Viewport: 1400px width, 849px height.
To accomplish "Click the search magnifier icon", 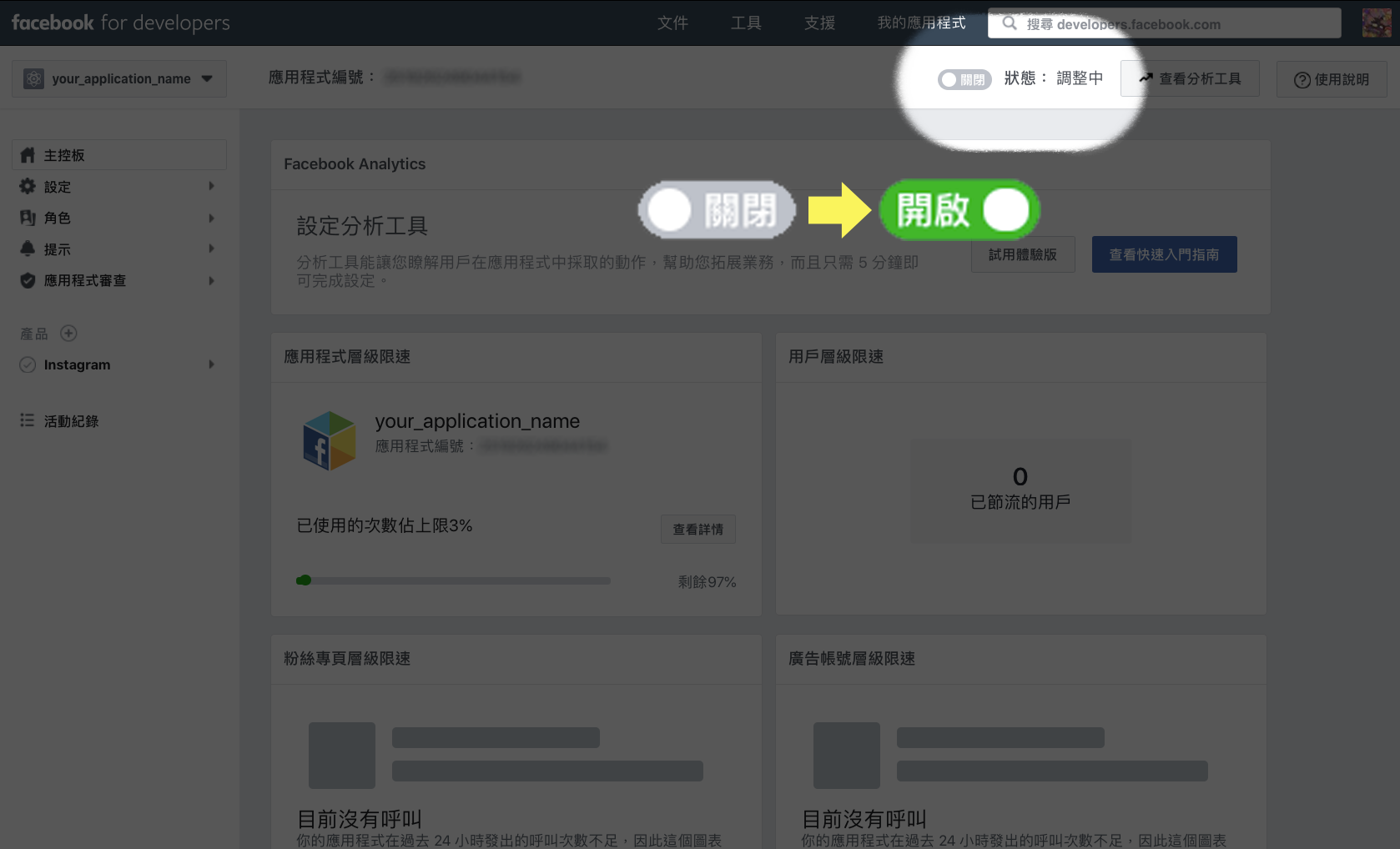I will click(1010, 23).
